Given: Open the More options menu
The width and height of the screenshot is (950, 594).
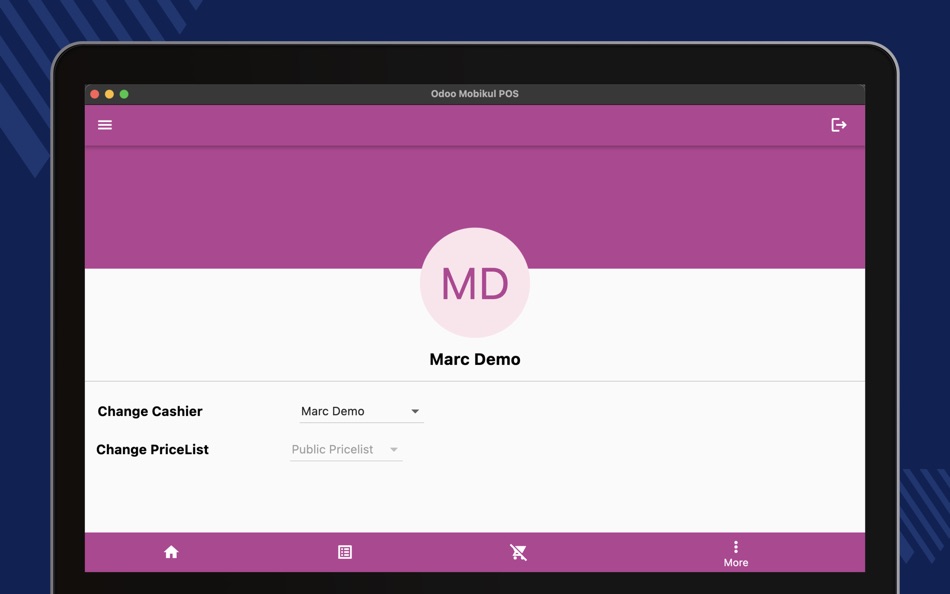Looking at the screenshot, I should click(736, 554).
